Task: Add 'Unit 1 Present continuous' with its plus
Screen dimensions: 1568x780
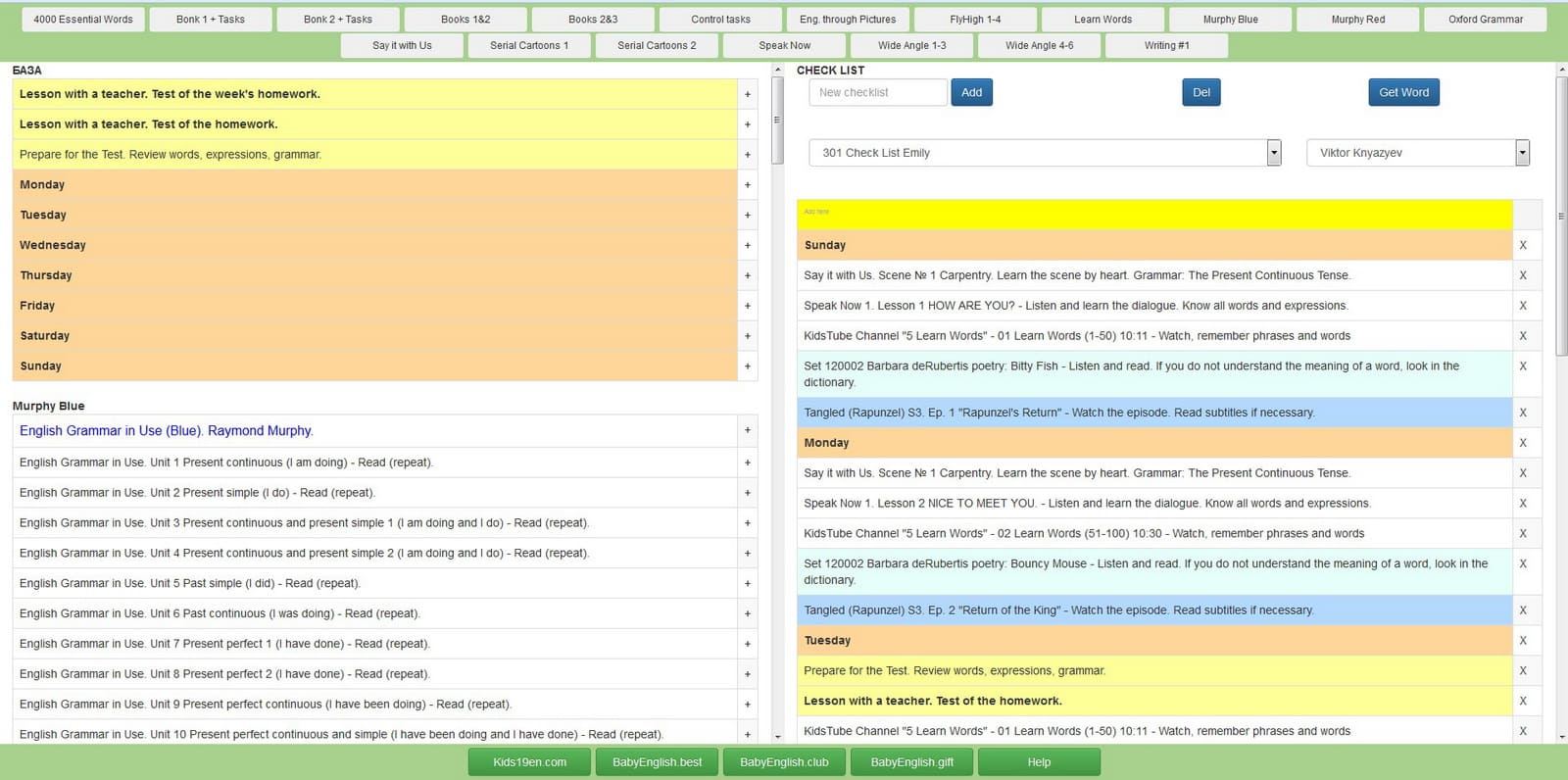Action: pos(747,463)
